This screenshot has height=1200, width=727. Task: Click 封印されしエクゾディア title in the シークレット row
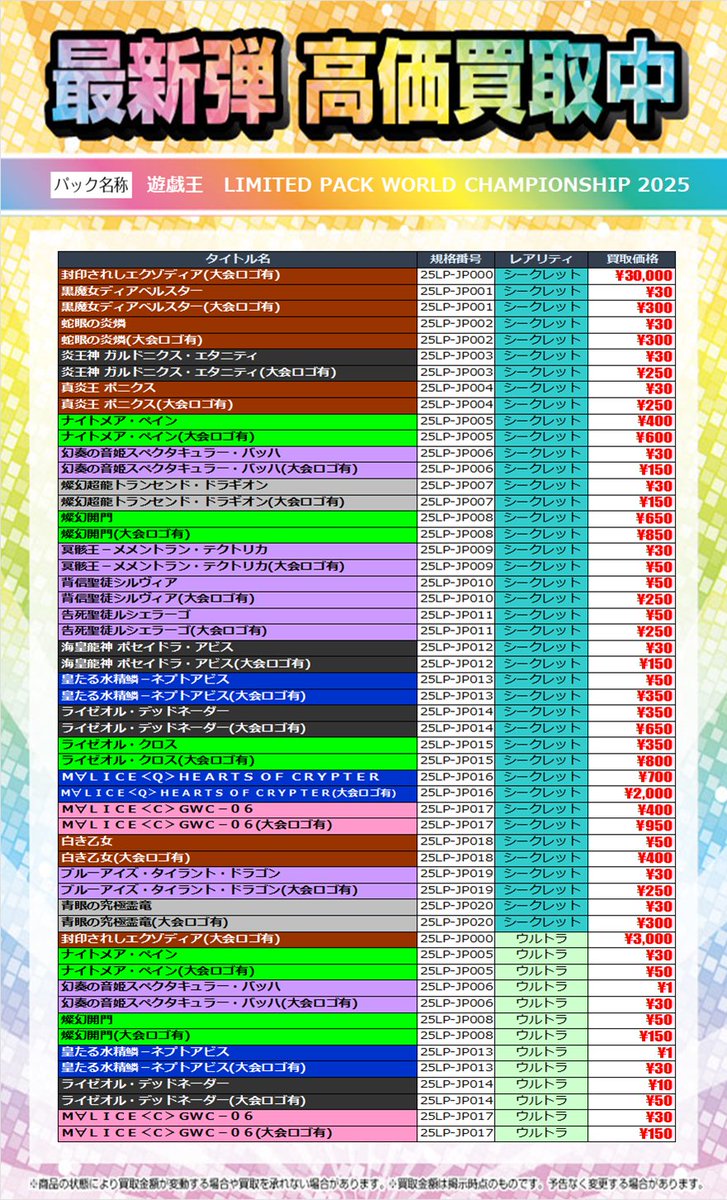click(237, 275)
